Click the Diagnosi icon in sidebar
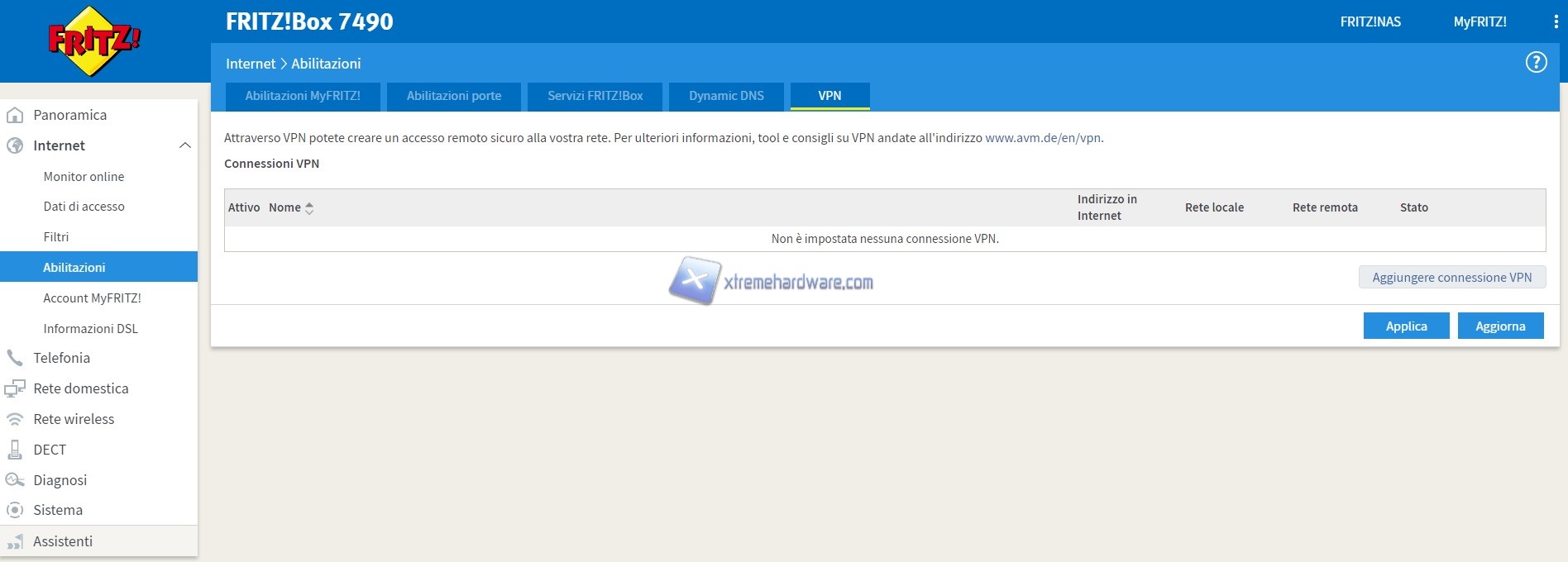The image size is (1568, 562). point(15,480)
